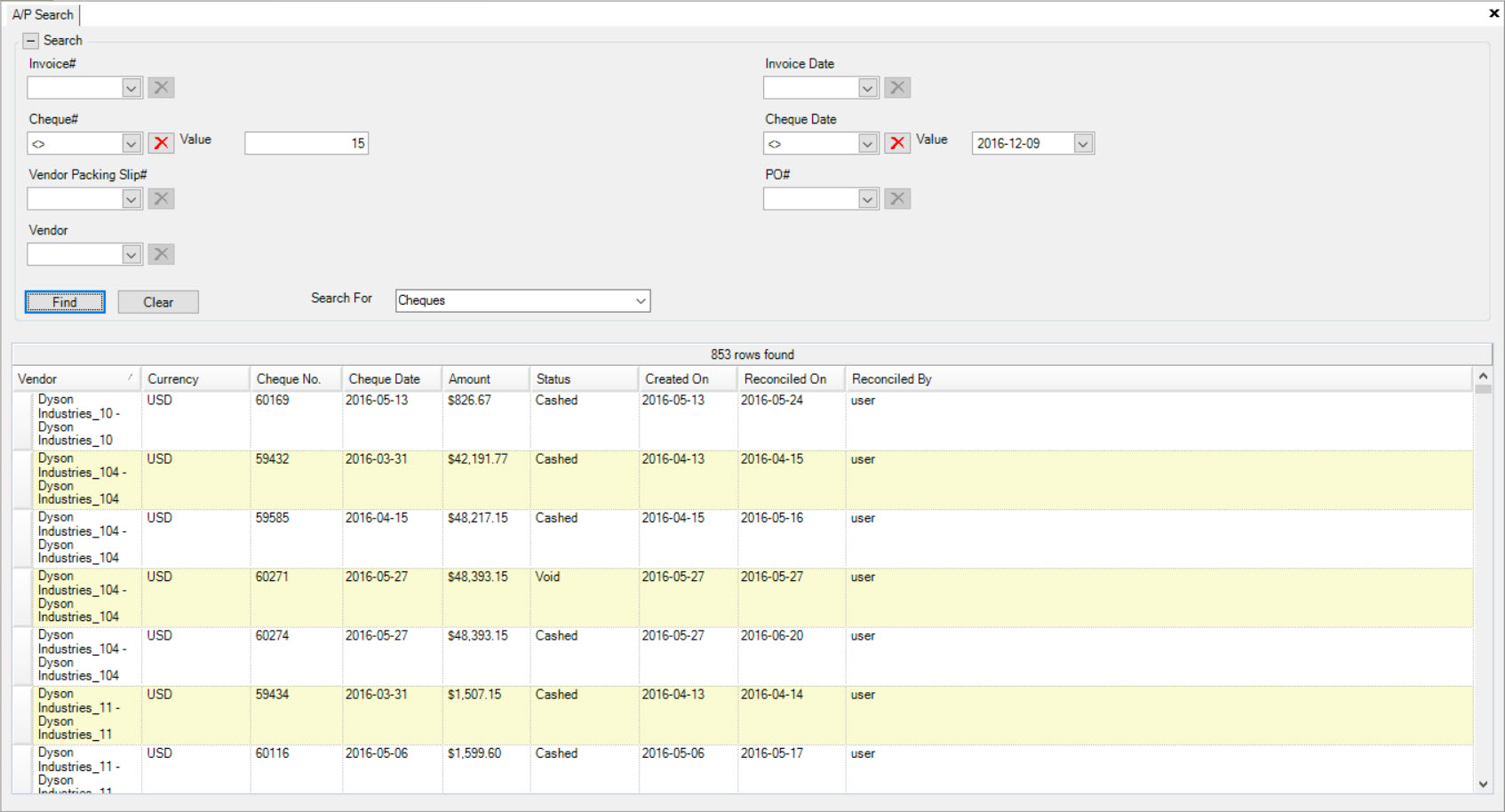This screenshot has width=1505, height=812.
Task: Click Reconciled On date 2016-05-24
Action: [x=792, y=421]
